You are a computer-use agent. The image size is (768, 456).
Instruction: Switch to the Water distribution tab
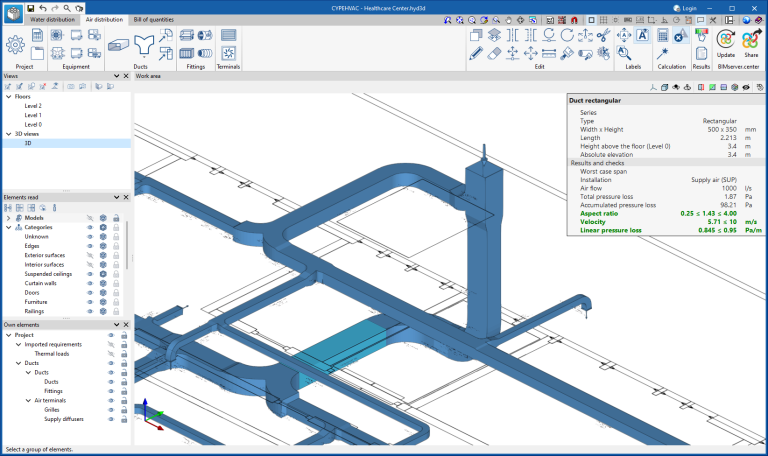tap(52, 20)
